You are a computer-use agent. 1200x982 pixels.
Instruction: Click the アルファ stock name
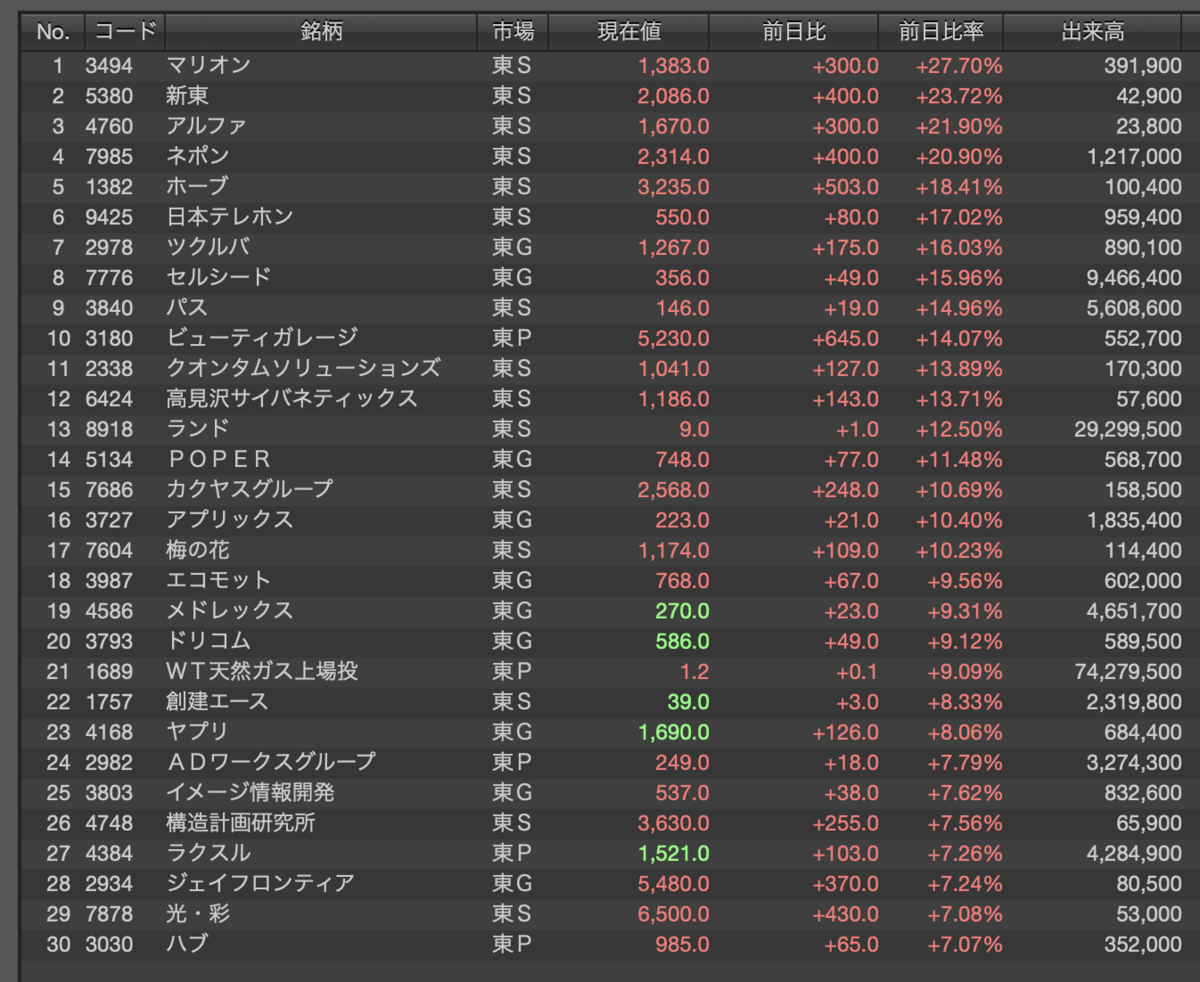tap(206, 126)
